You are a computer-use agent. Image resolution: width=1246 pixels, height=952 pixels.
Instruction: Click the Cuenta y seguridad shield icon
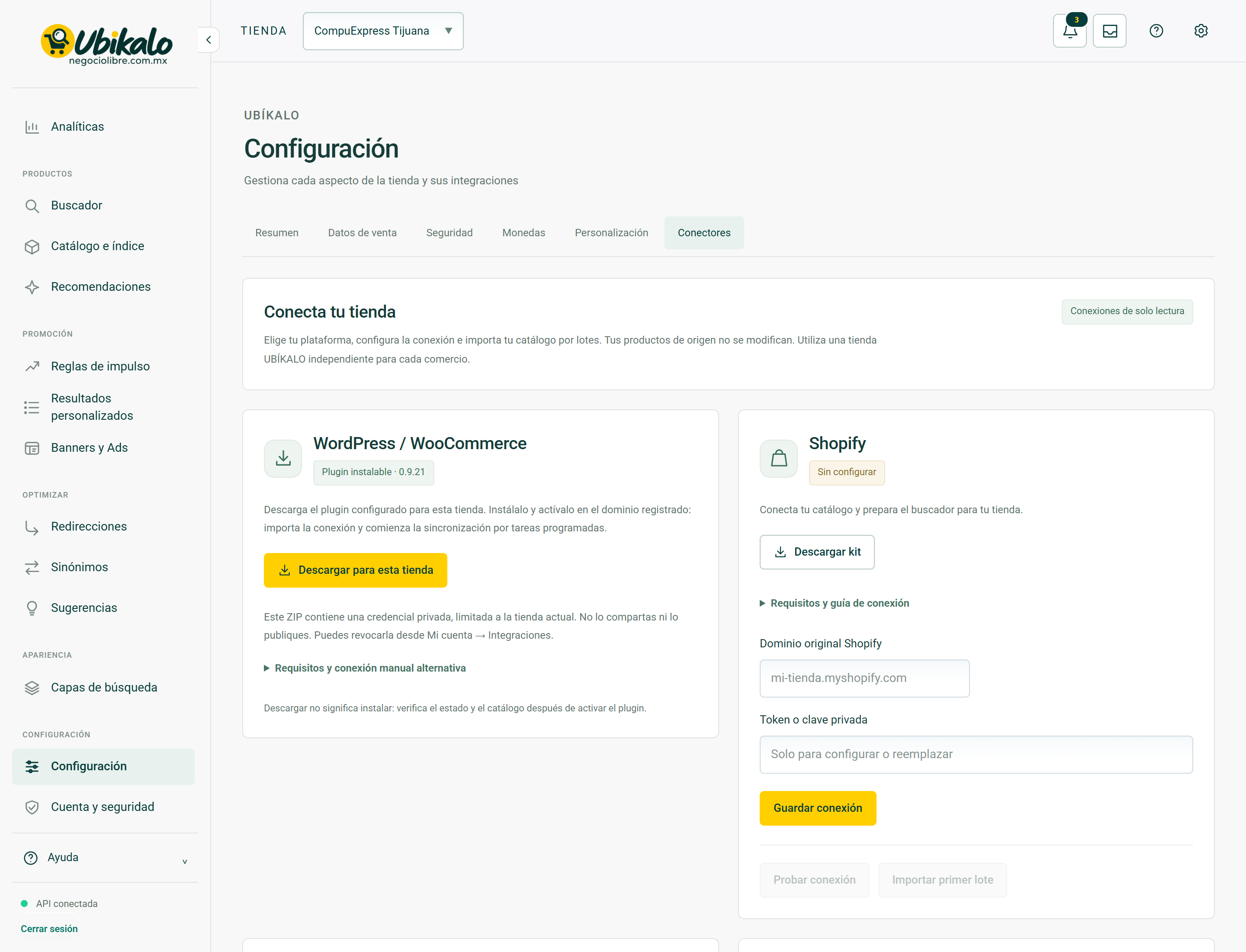tap(32, 807)
